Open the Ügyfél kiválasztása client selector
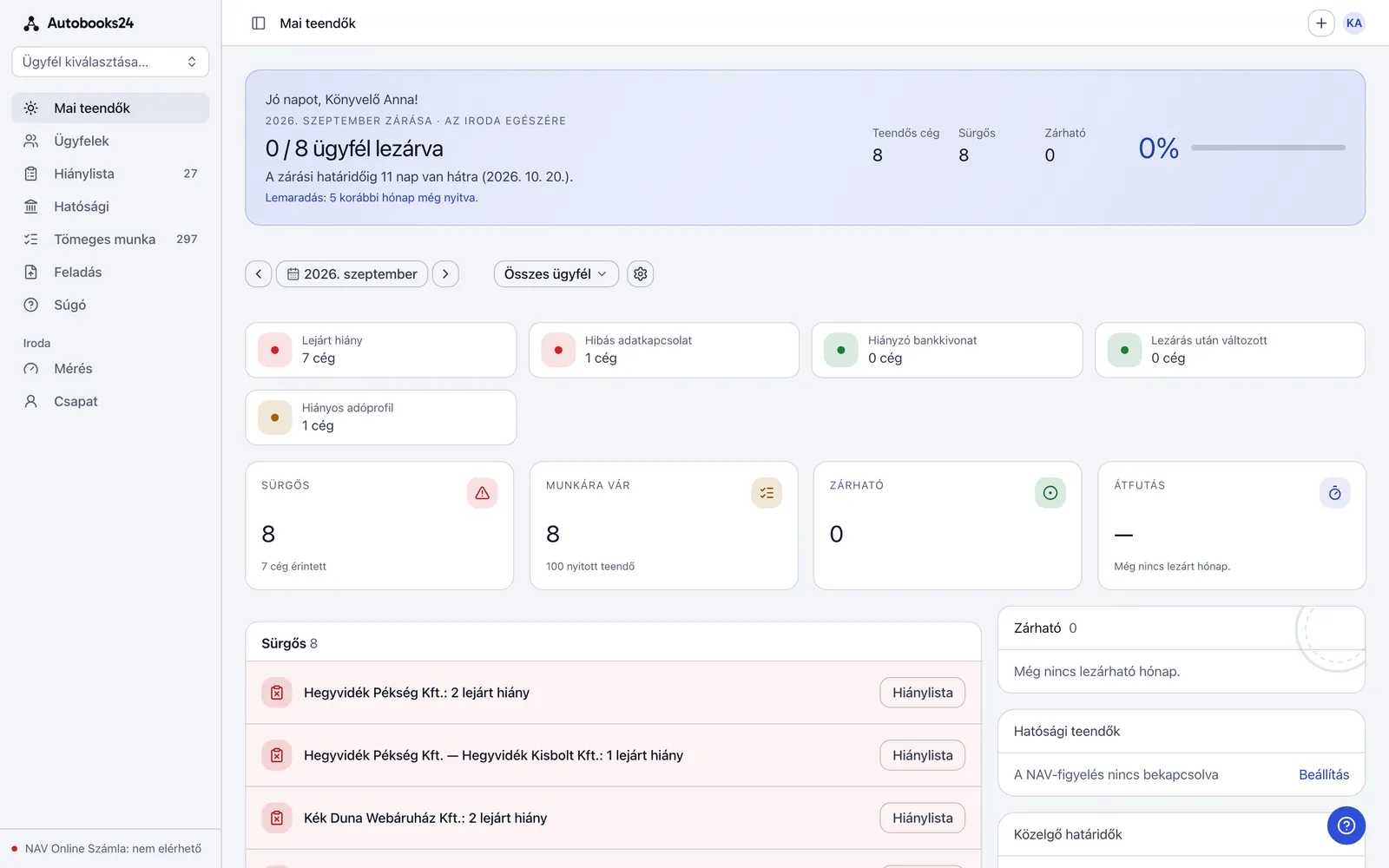The width and height of the screenshot is (1389, 868). (x=110, y=62)
